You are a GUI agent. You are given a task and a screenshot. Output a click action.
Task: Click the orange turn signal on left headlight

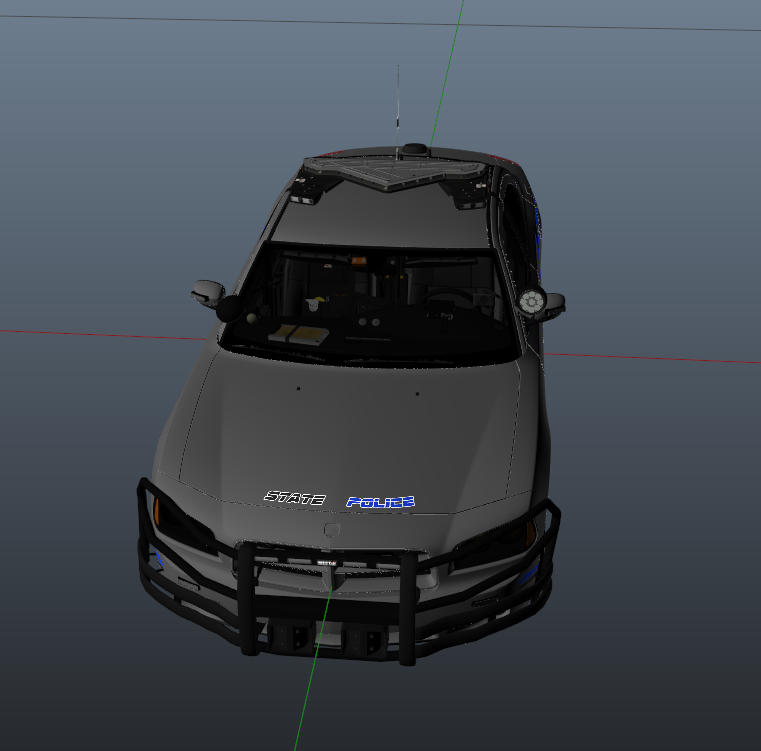156,510
